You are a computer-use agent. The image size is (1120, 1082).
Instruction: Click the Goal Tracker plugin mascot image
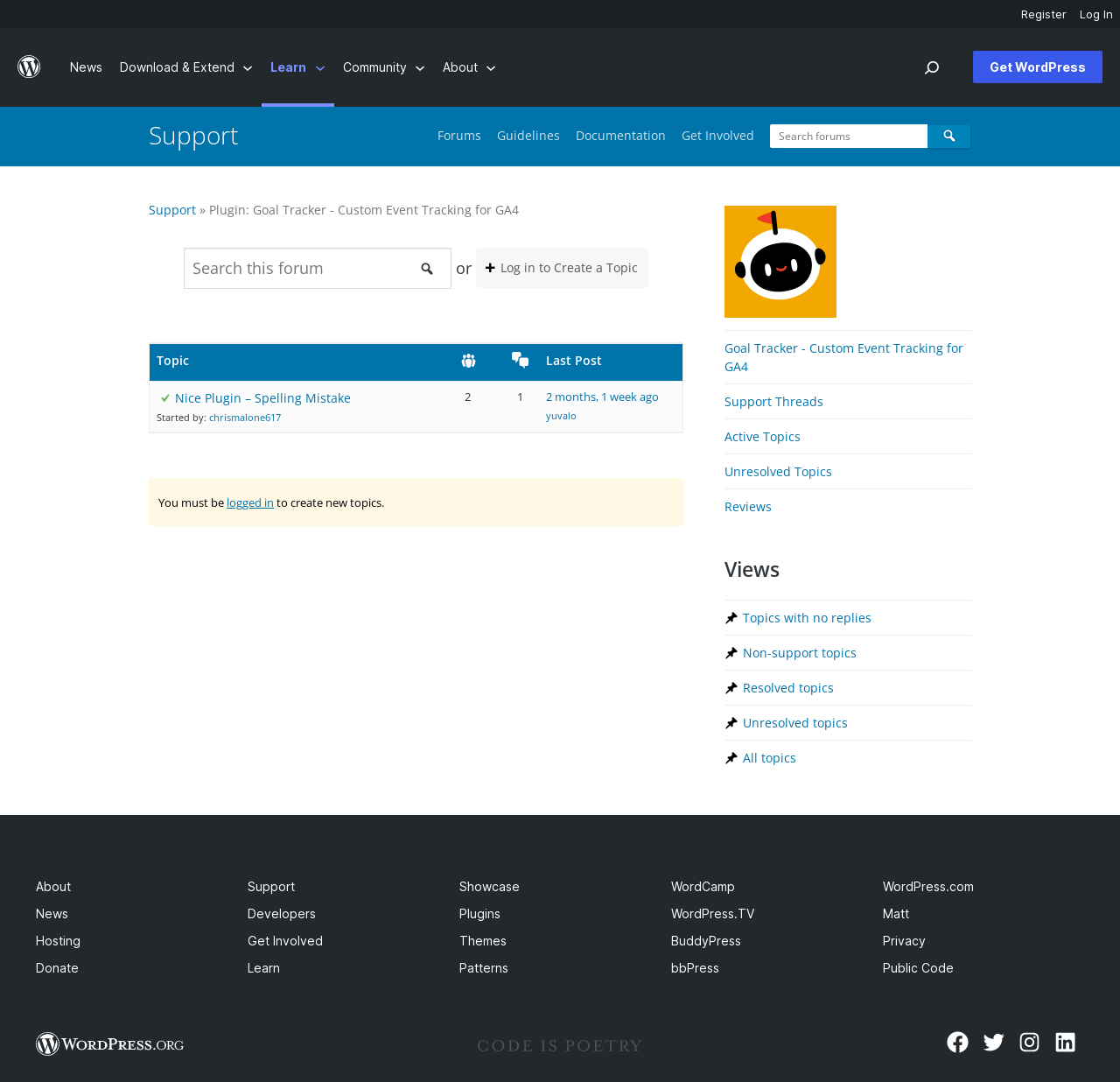coord(780,262)
